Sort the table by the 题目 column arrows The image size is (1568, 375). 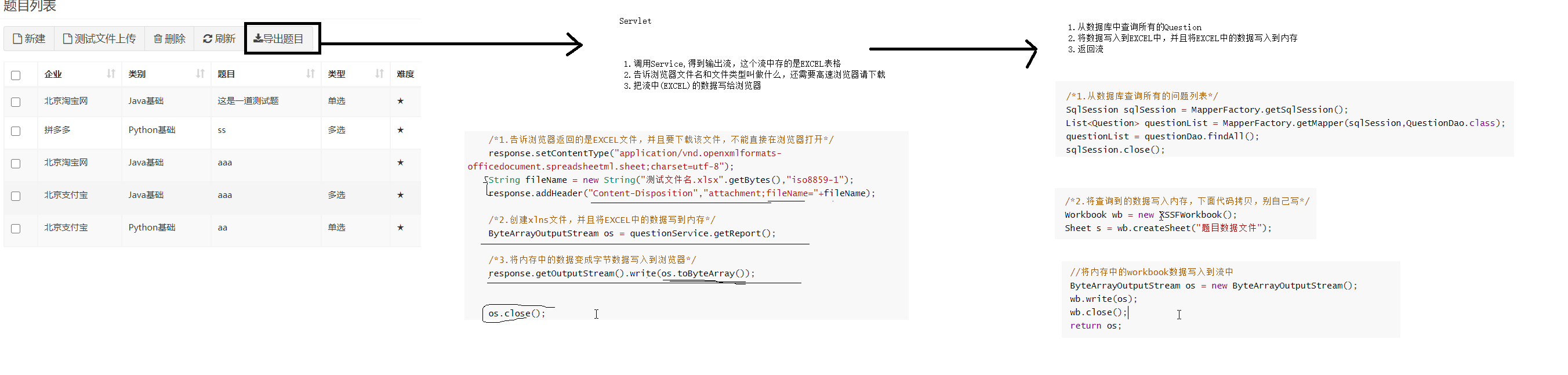pyautogui.click(x=310, y=74)
